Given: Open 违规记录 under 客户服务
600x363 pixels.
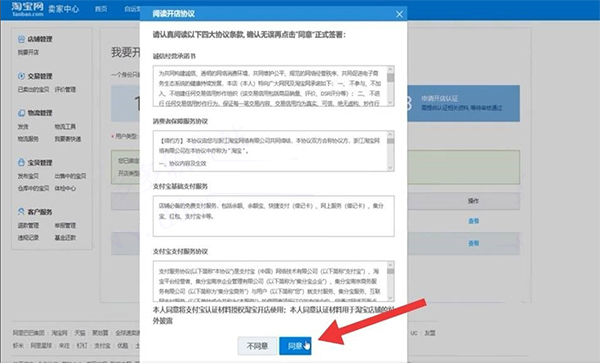Looking at the screenshot, I should point(28,238).
